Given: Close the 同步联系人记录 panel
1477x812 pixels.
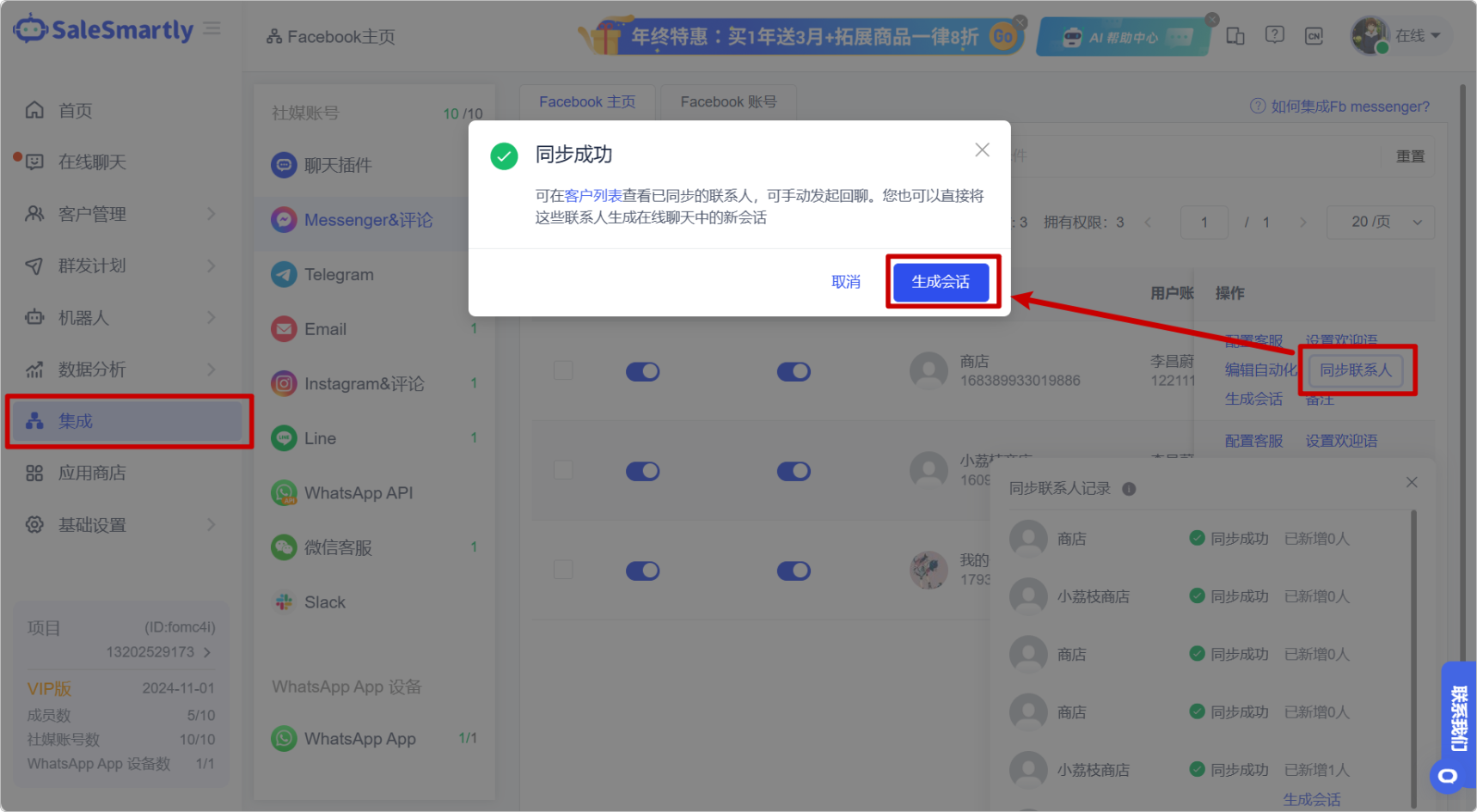Looking at the screenshot, I should 1412,482.
